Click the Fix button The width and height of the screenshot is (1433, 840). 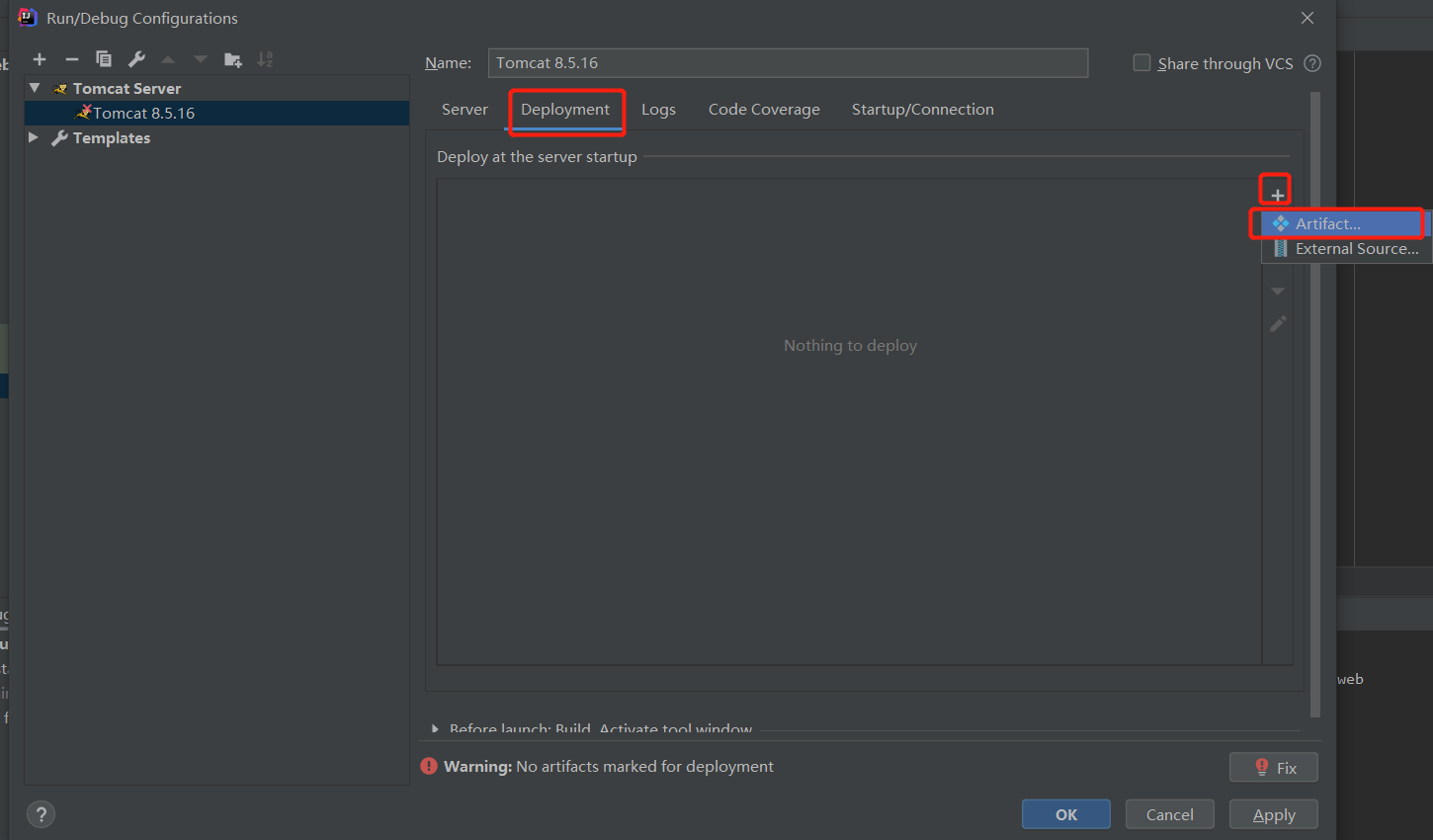click(1274, 768)
